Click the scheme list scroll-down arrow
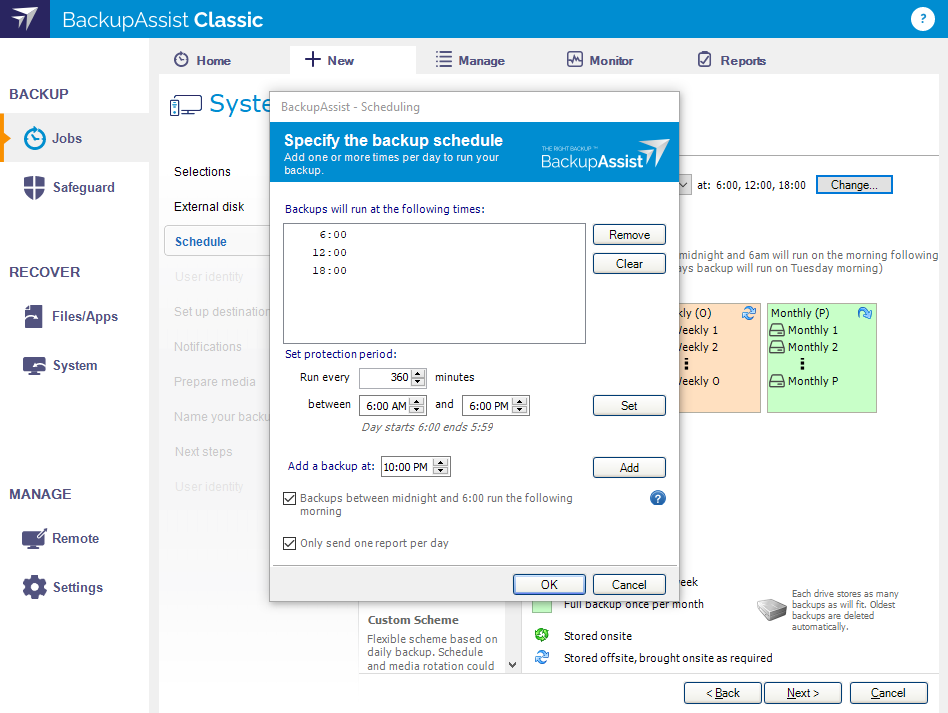 pyautogui.click(x=512, y=665)
